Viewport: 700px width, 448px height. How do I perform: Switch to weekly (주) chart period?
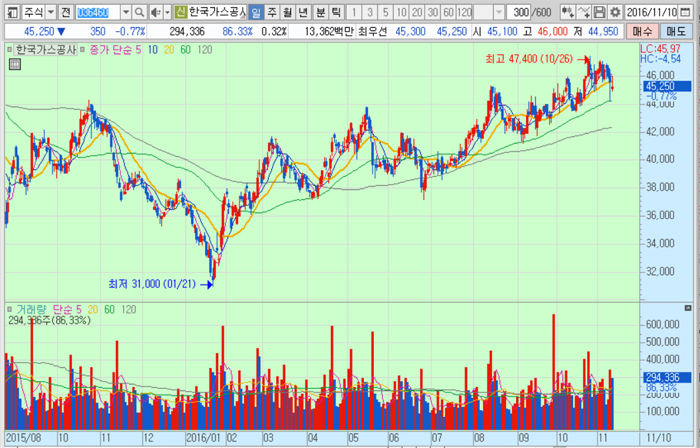point(272,12)
